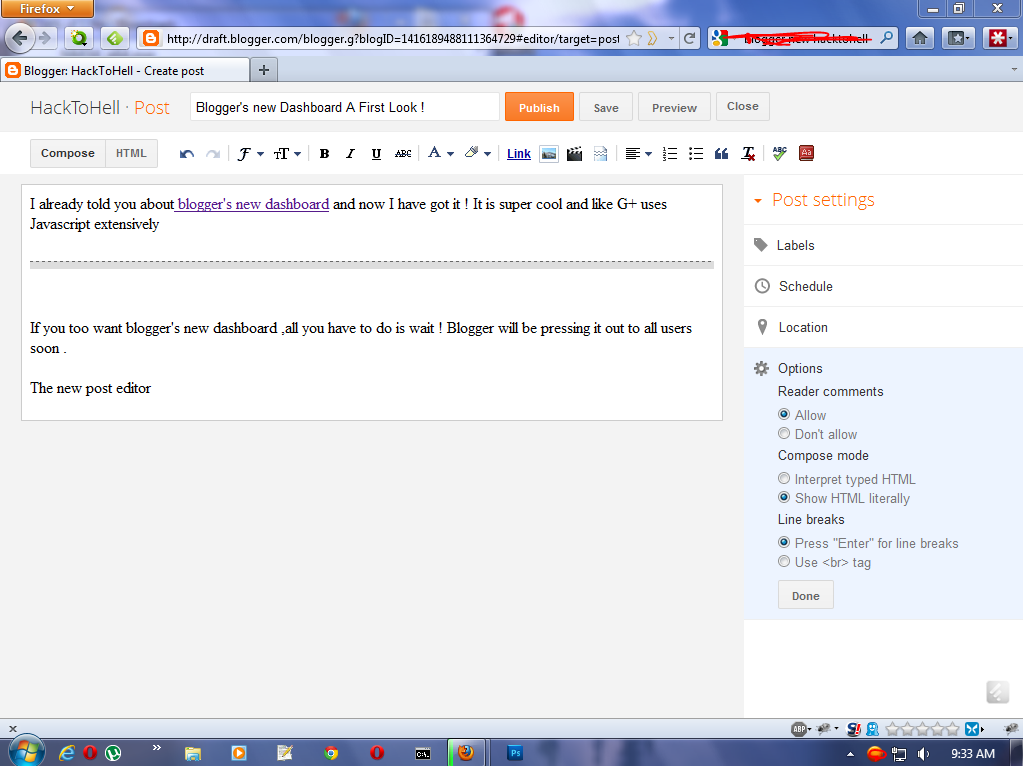Screen dimensions: 1023x766
Task: Open Internet Explorer from taskbar
Action: tap(66, 753)
